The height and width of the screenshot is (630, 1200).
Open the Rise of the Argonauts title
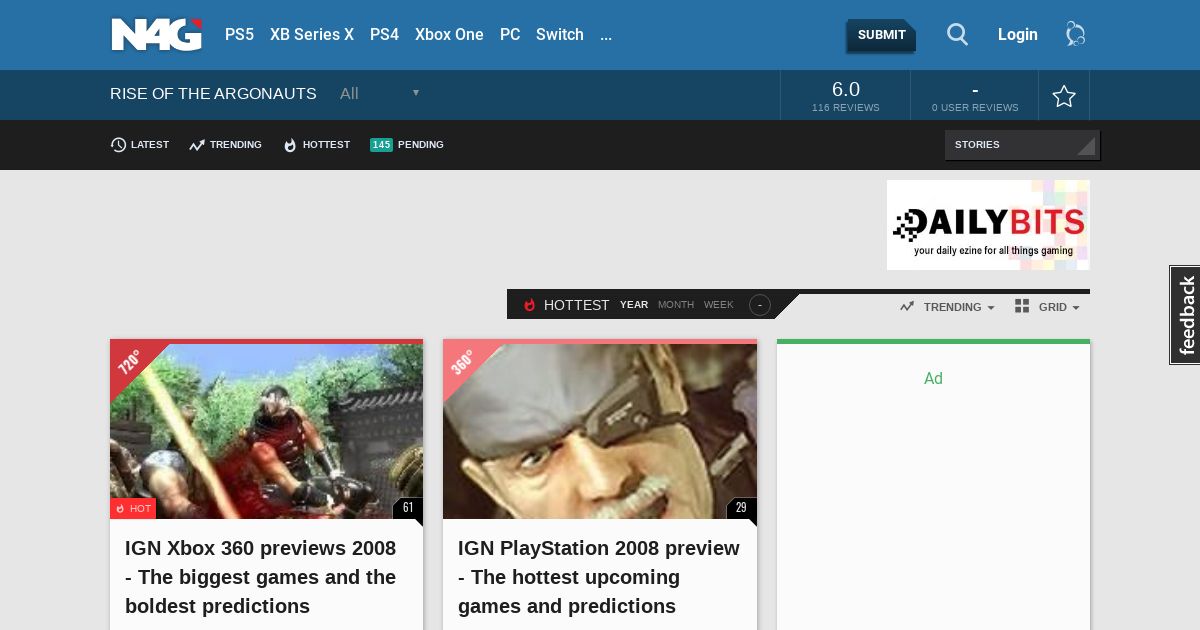tap(213, 94)
